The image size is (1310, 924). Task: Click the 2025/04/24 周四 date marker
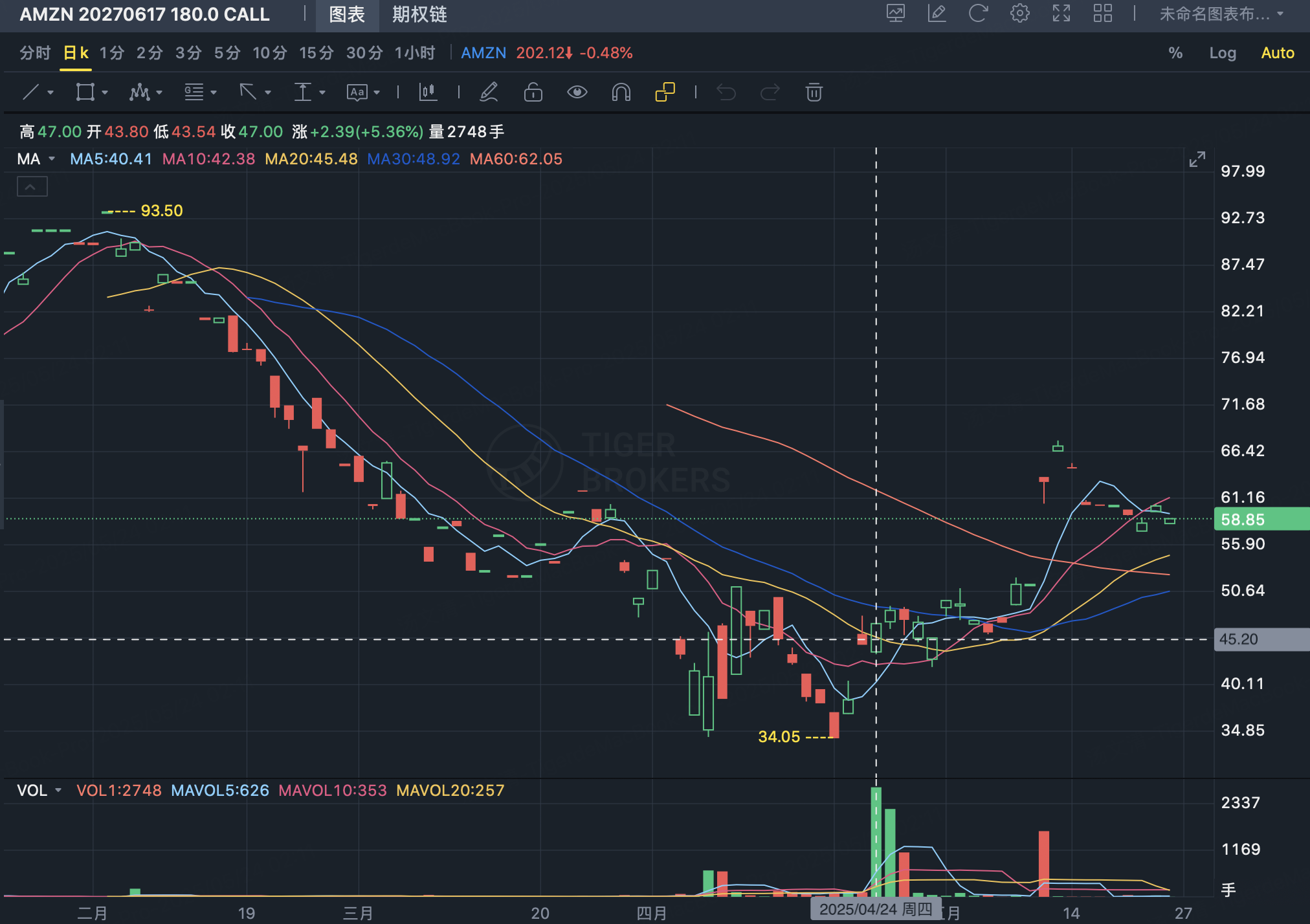pyautogui.click(x=876, y=909)
